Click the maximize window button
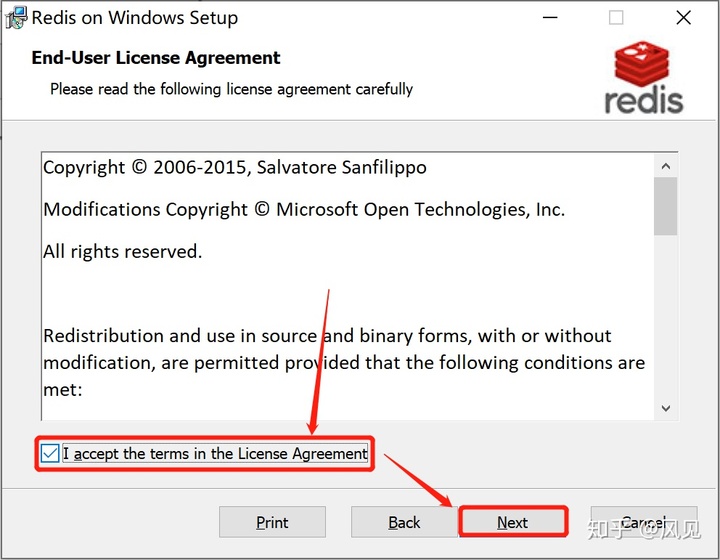 coord(616,18)
